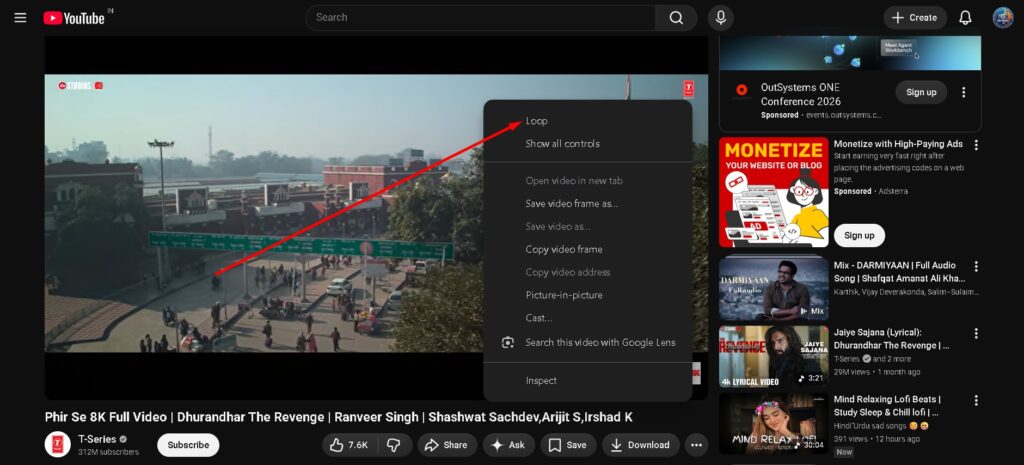Click the T-Series channel avatar

point(57,445)
